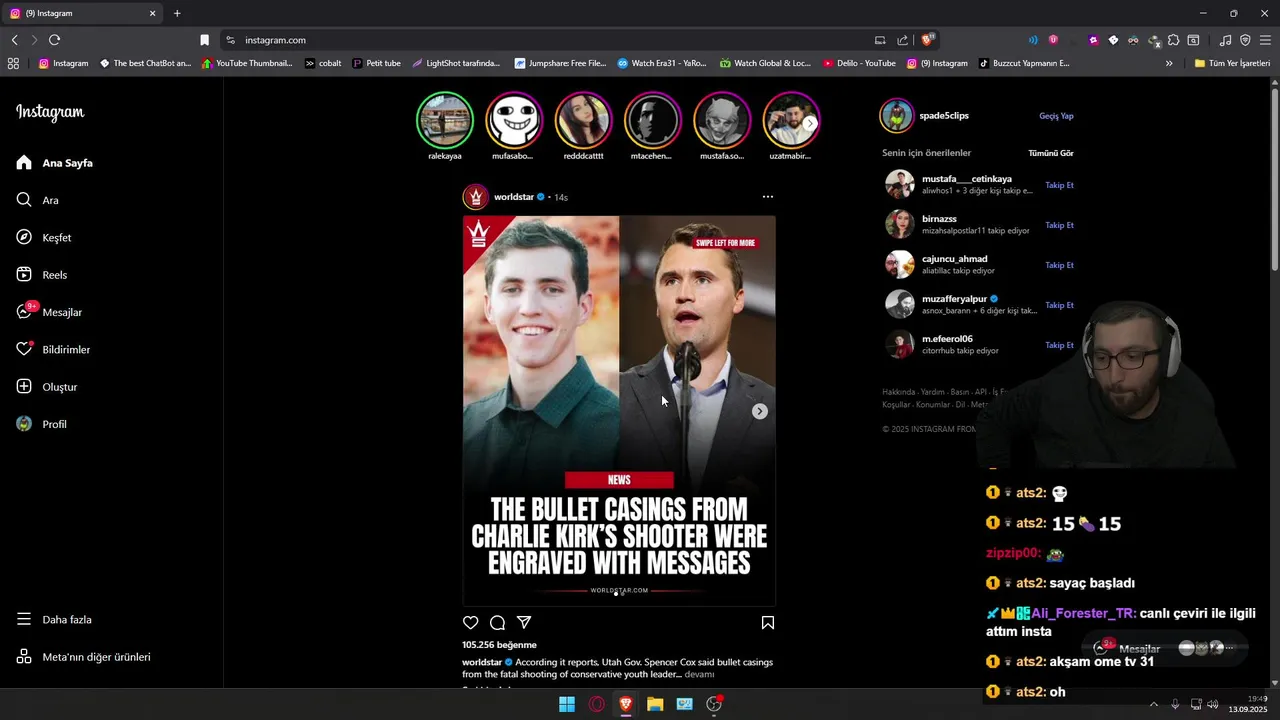Open worldstar profile from post header
1280x720 pixels.
514,197
